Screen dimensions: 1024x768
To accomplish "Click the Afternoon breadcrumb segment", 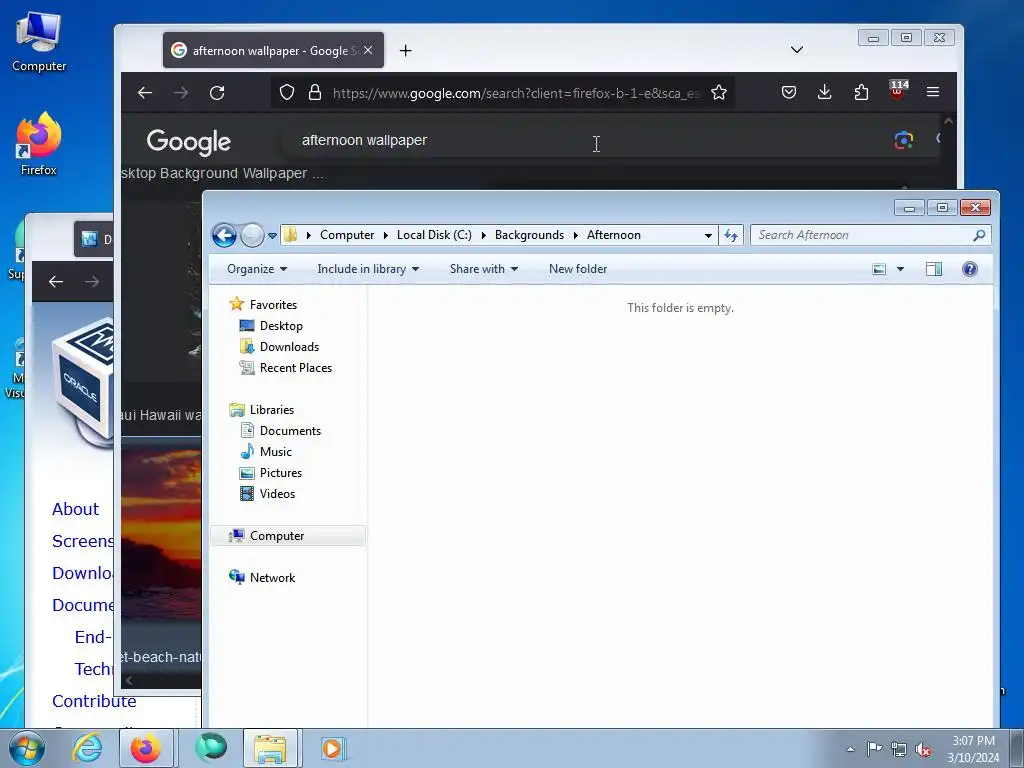I will [614, 235].
